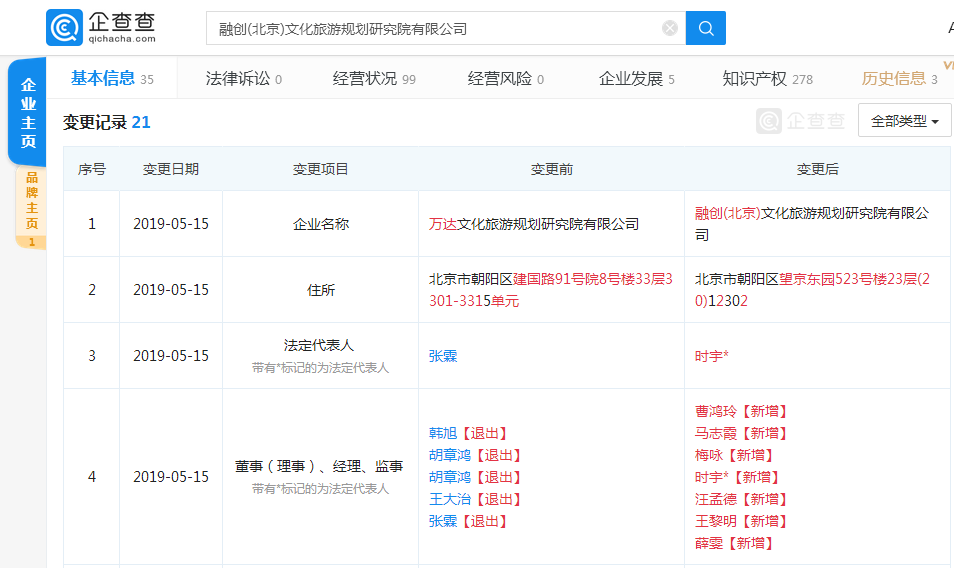
Task: Open the 韩旭 person link
Action: tap(443, 433)
